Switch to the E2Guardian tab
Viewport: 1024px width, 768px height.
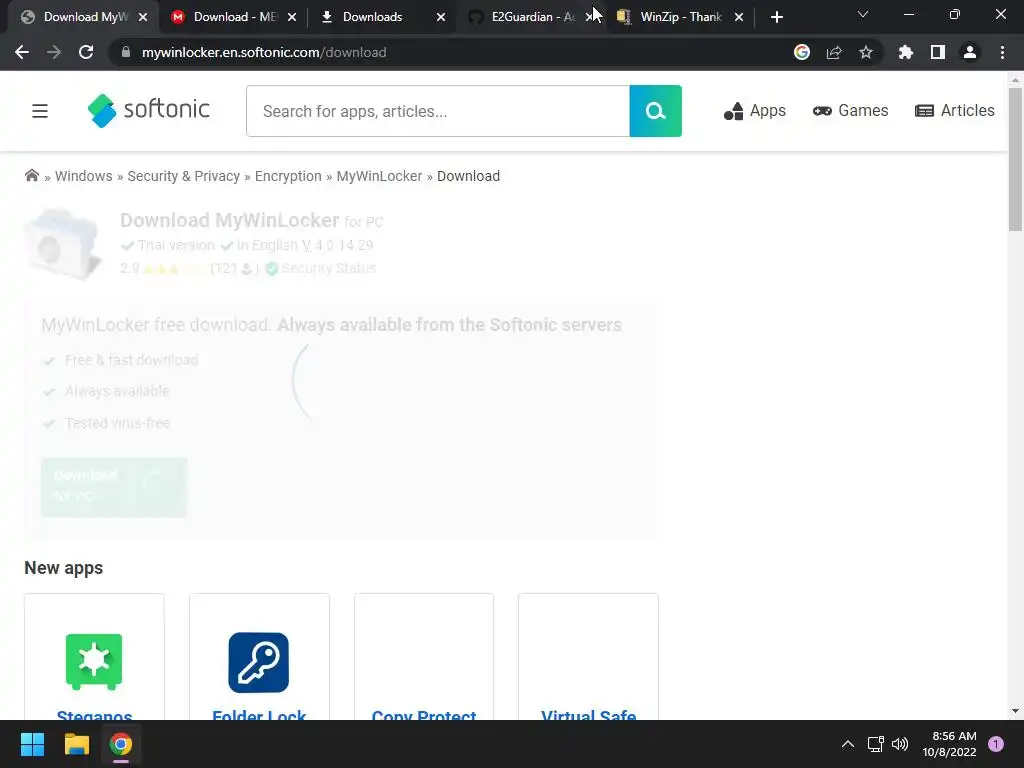tap(530, 17)
